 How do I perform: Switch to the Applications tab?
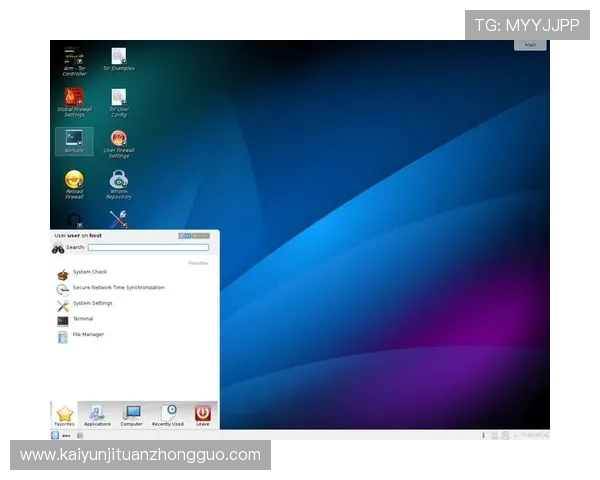click(x=97, y=415)
